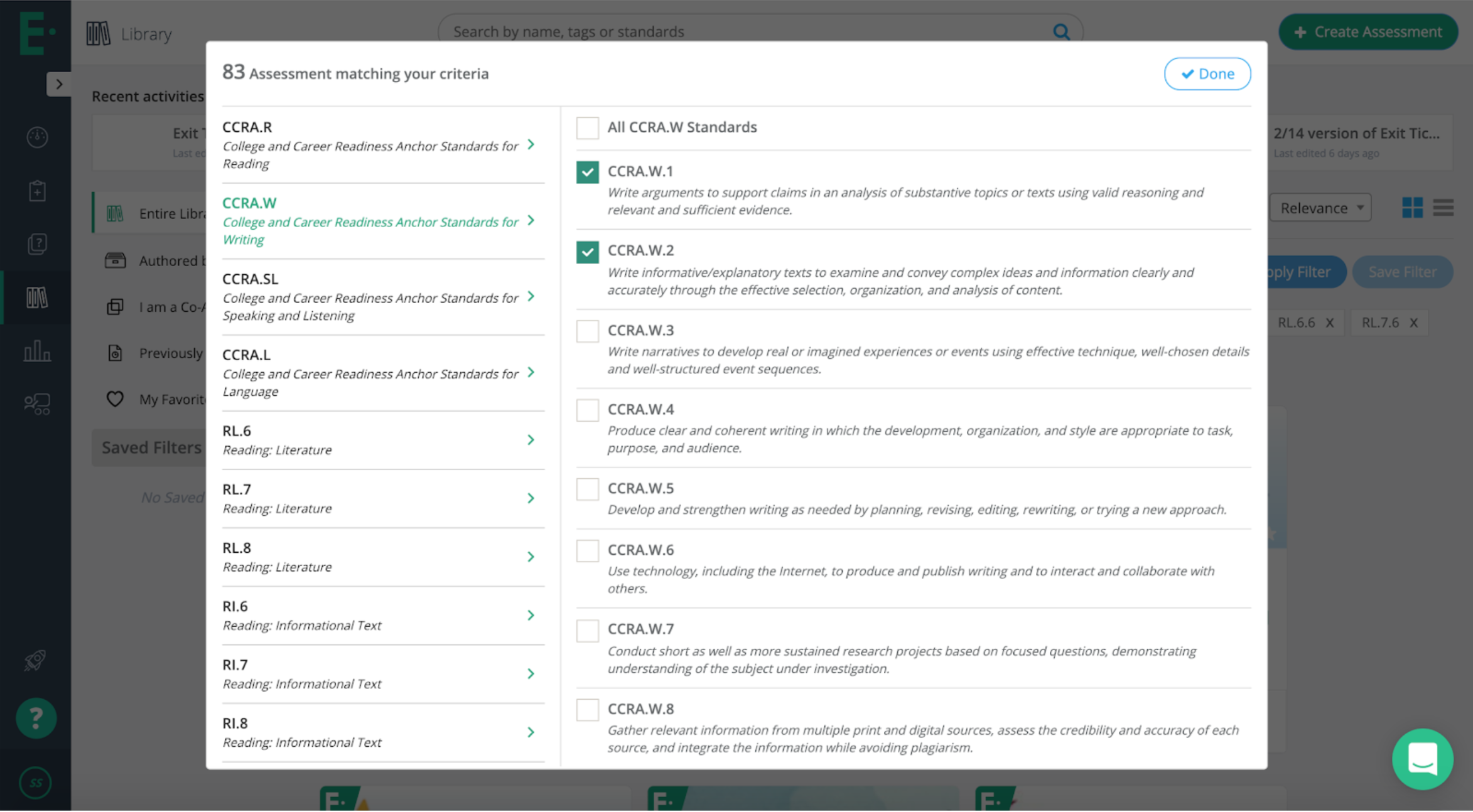This screenshot has height=812, width=1473.
Task: Click the rocket icon near sidebar bottom
Action: tap(35, 660)
